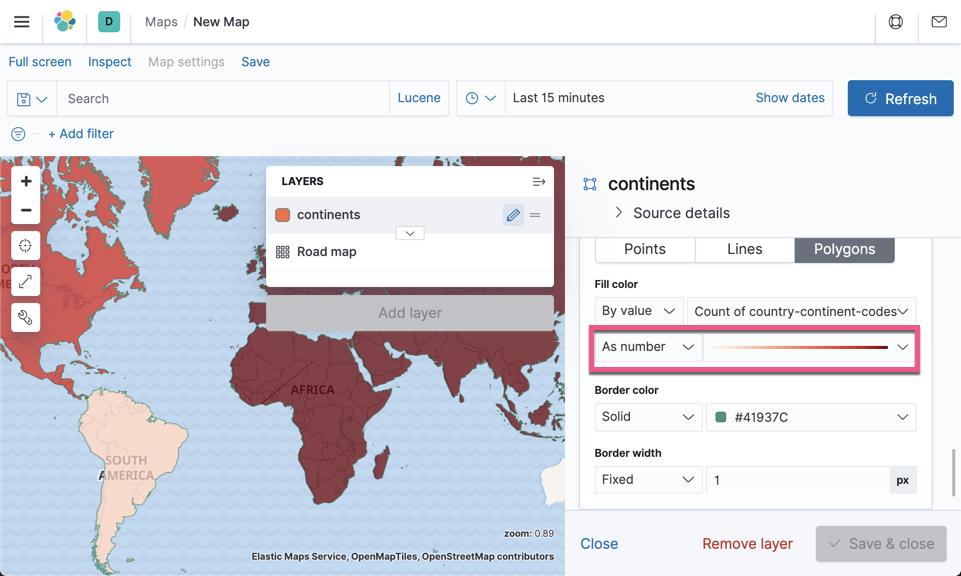
Task: Click the filter options icon
Action: point(18,134)
